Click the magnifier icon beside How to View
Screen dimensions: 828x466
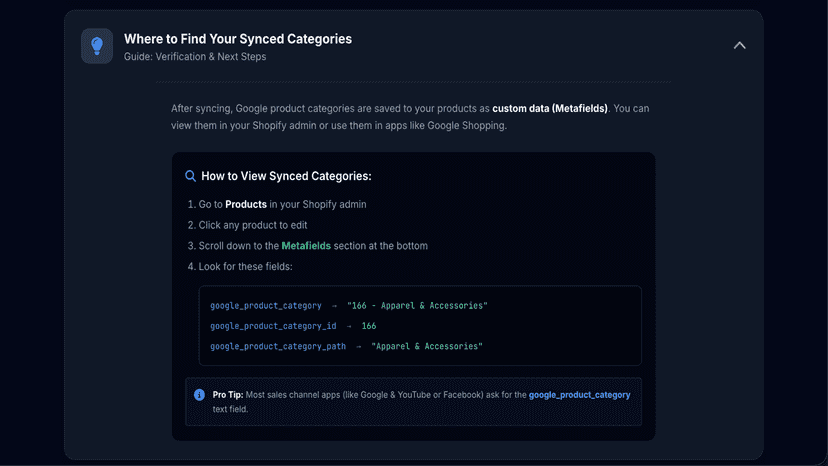coord(191,176)
